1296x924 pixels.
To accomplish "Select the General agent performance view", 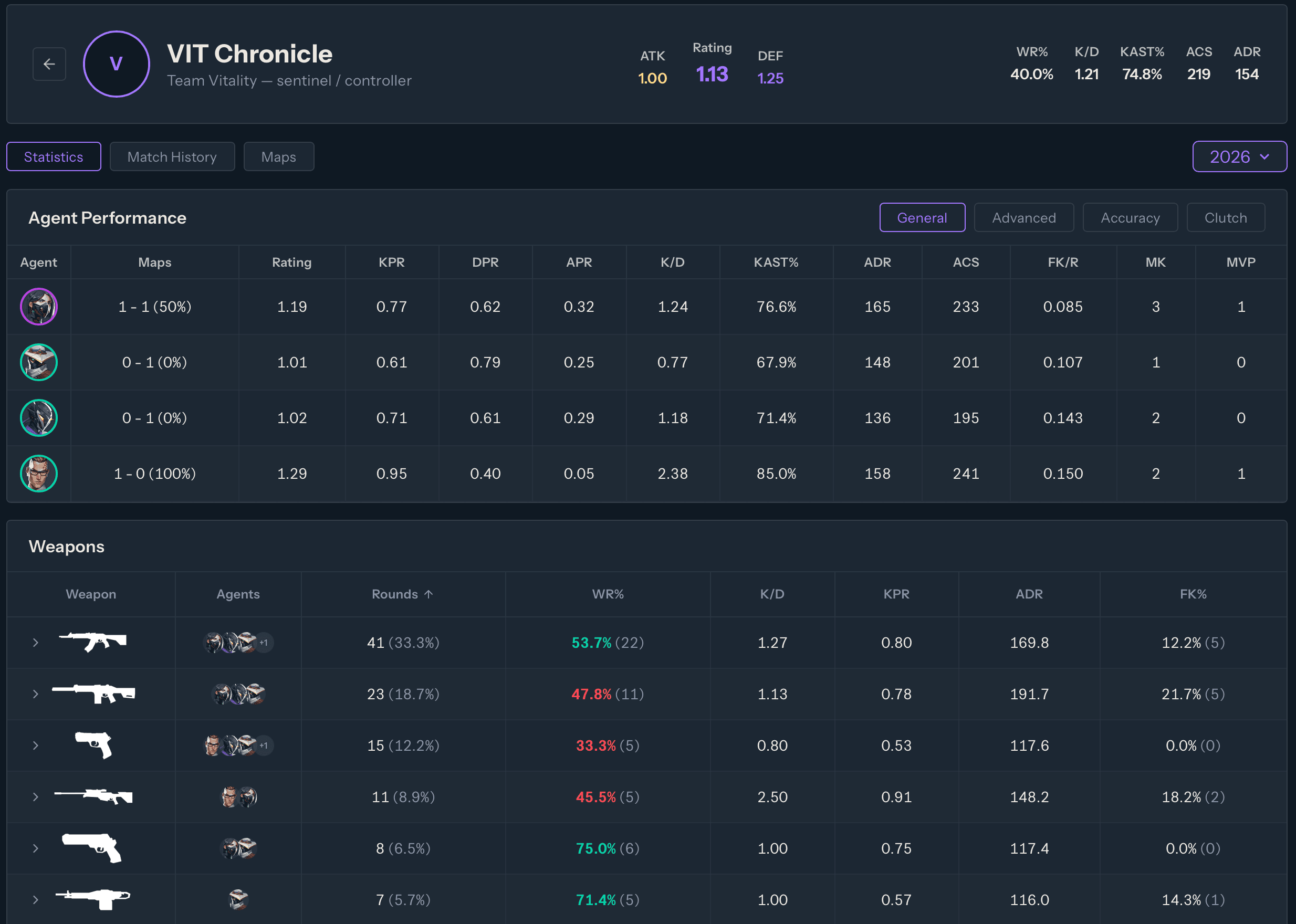I will tap(922, 217).
